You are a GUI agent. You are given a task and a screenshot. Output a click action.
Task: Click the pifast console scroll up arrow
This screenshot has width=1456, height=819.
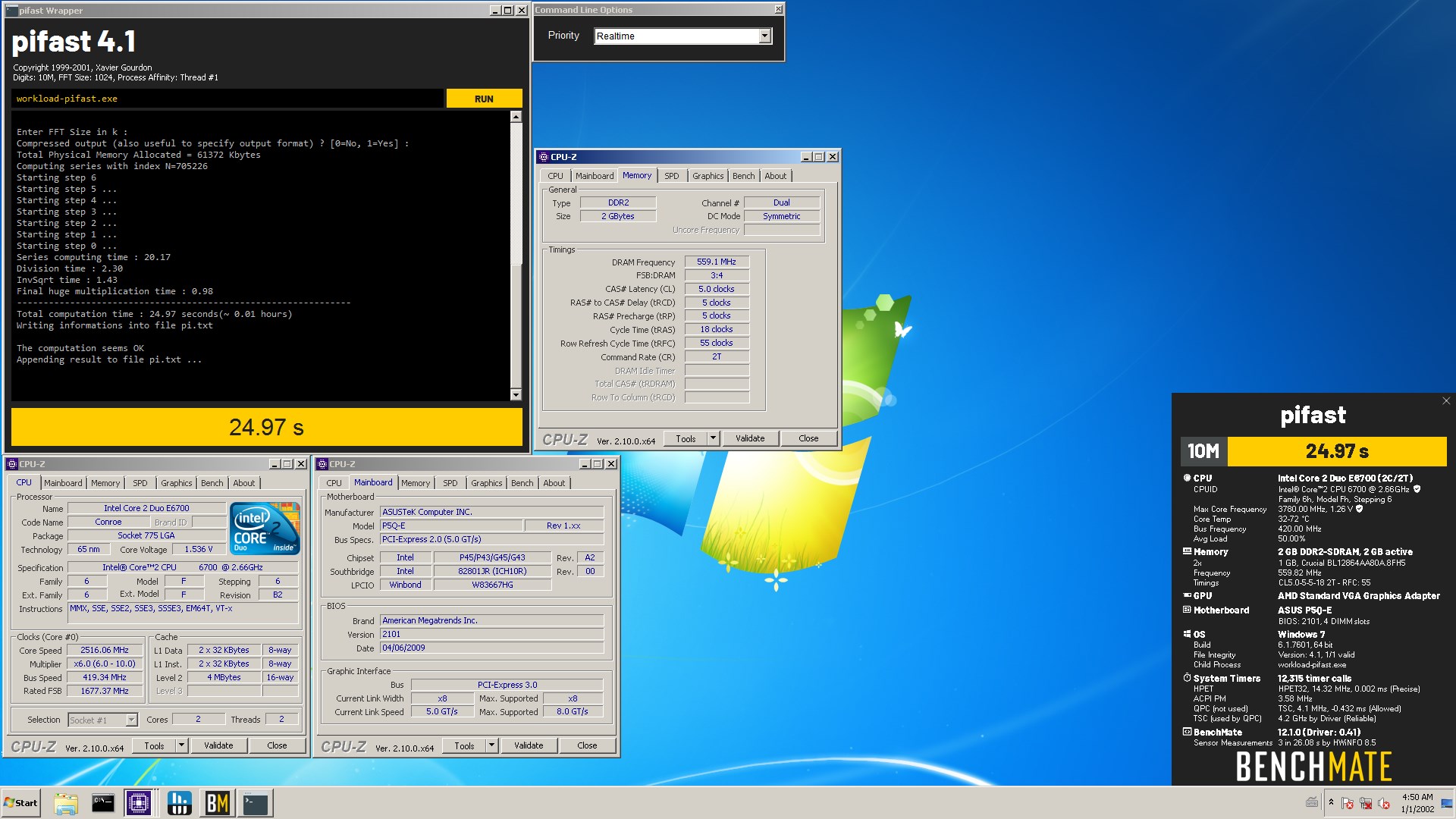516,117
